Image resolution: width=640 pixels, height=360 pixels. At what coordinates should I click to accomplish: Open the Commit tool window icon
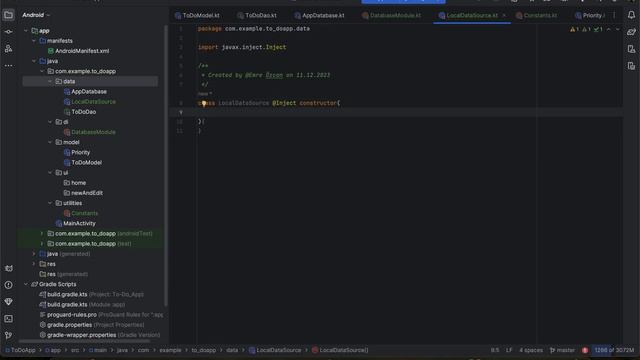[8, 32]
